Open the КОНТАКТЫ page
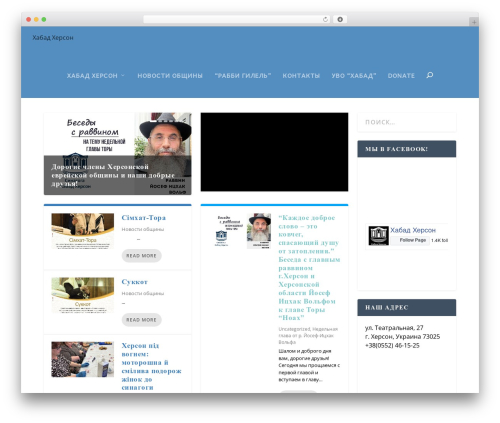The height and width of the screenshot is (423, 500). click(301, 76)
